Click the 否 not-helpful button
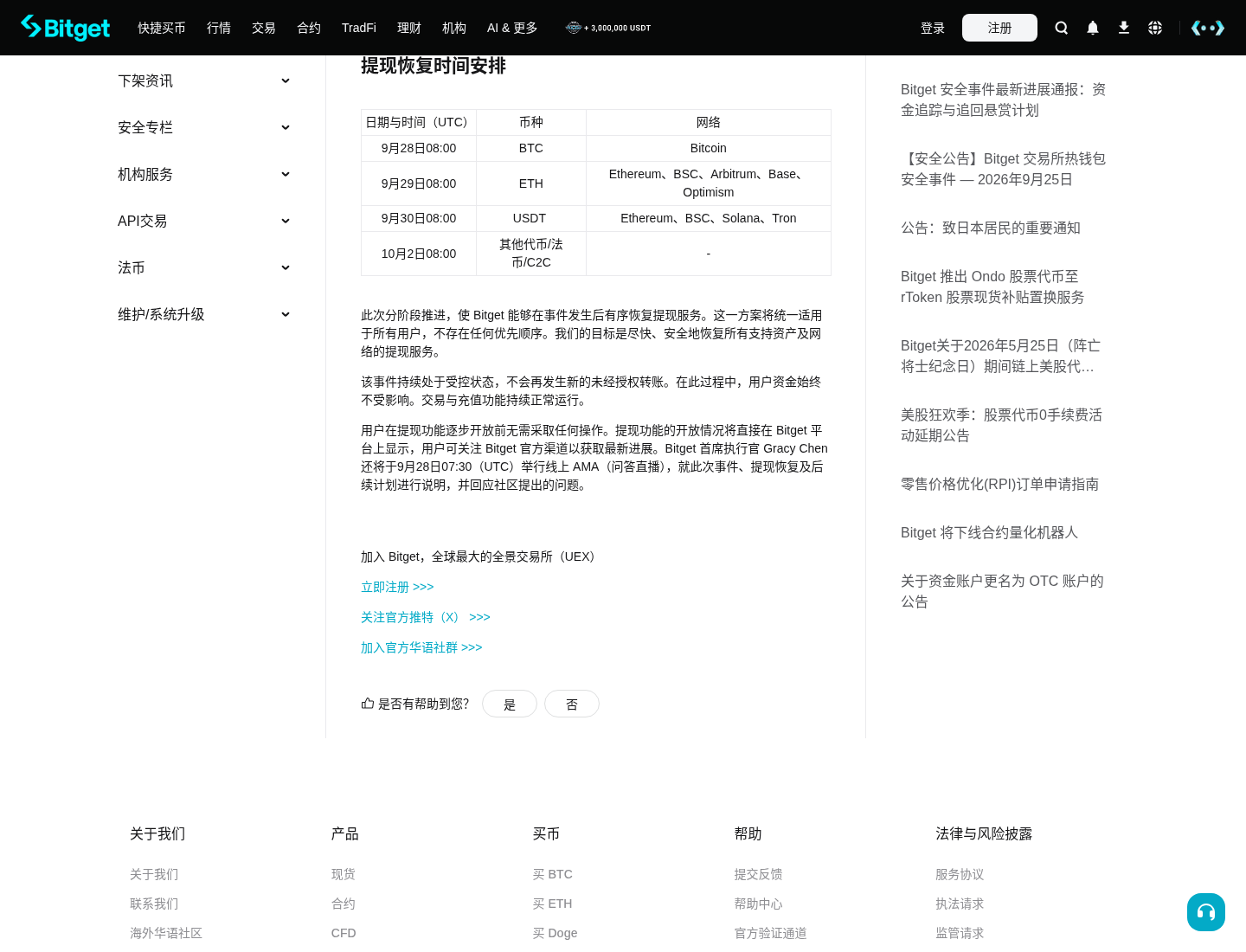This screenshot has height=952, width=1246. point(572,704)
